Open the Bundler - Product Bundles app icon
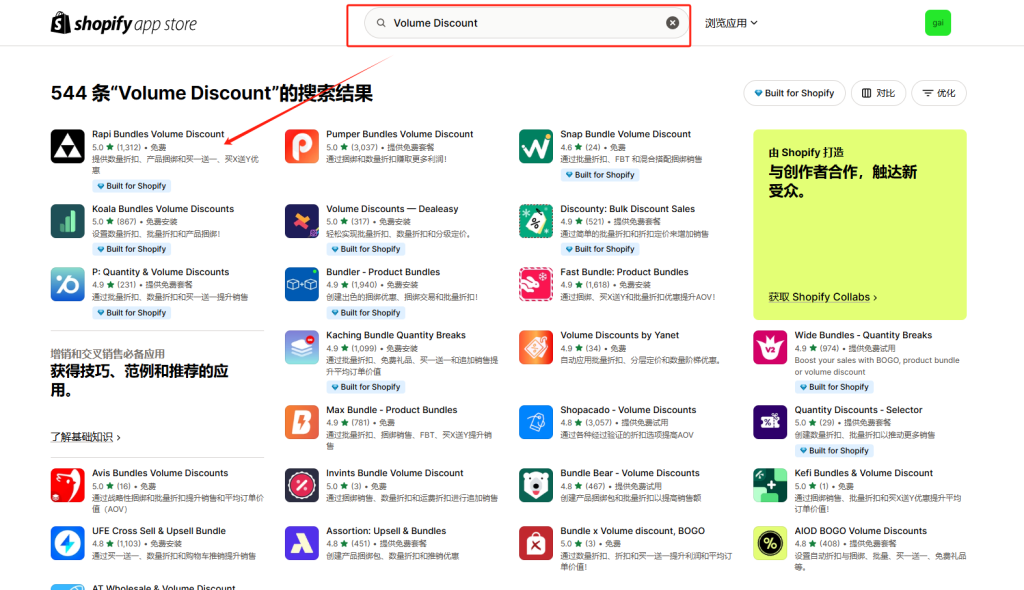The width and height of the screenshot is (1024, 590). (x=302, y=286)
